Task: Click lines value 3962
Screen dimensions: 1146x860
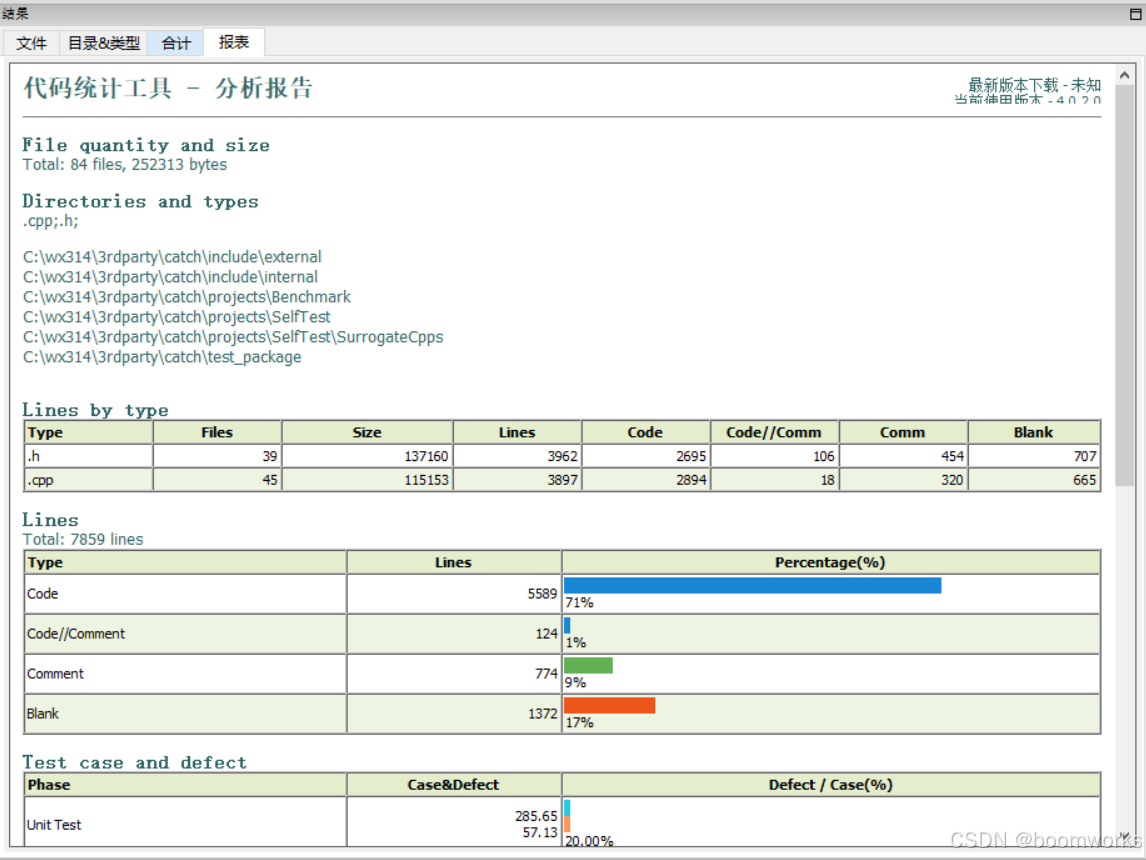Action: [562, 456]
